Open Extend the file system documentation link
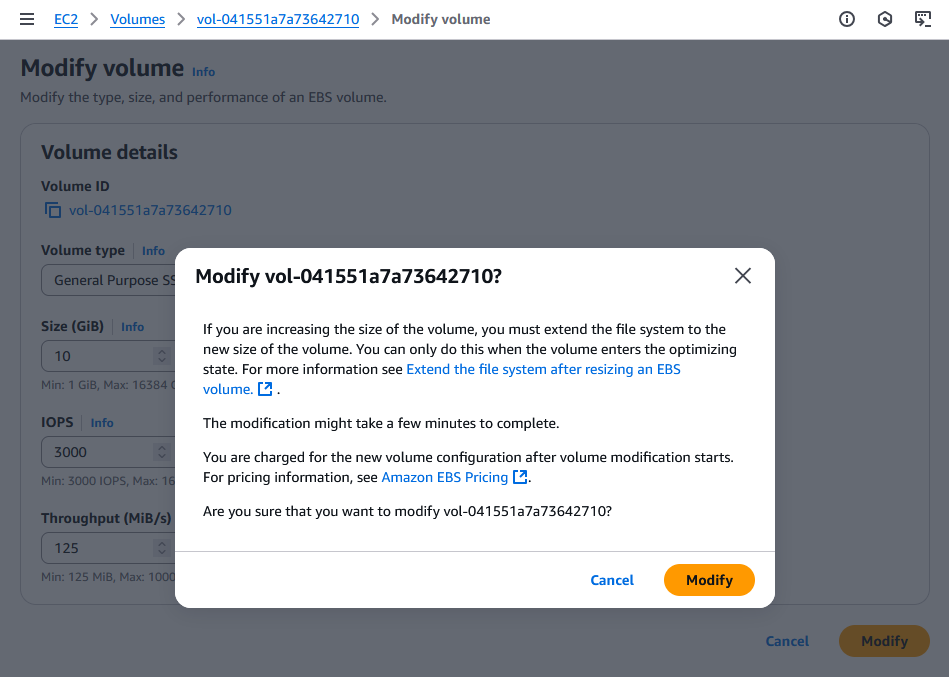 [442, 379]
